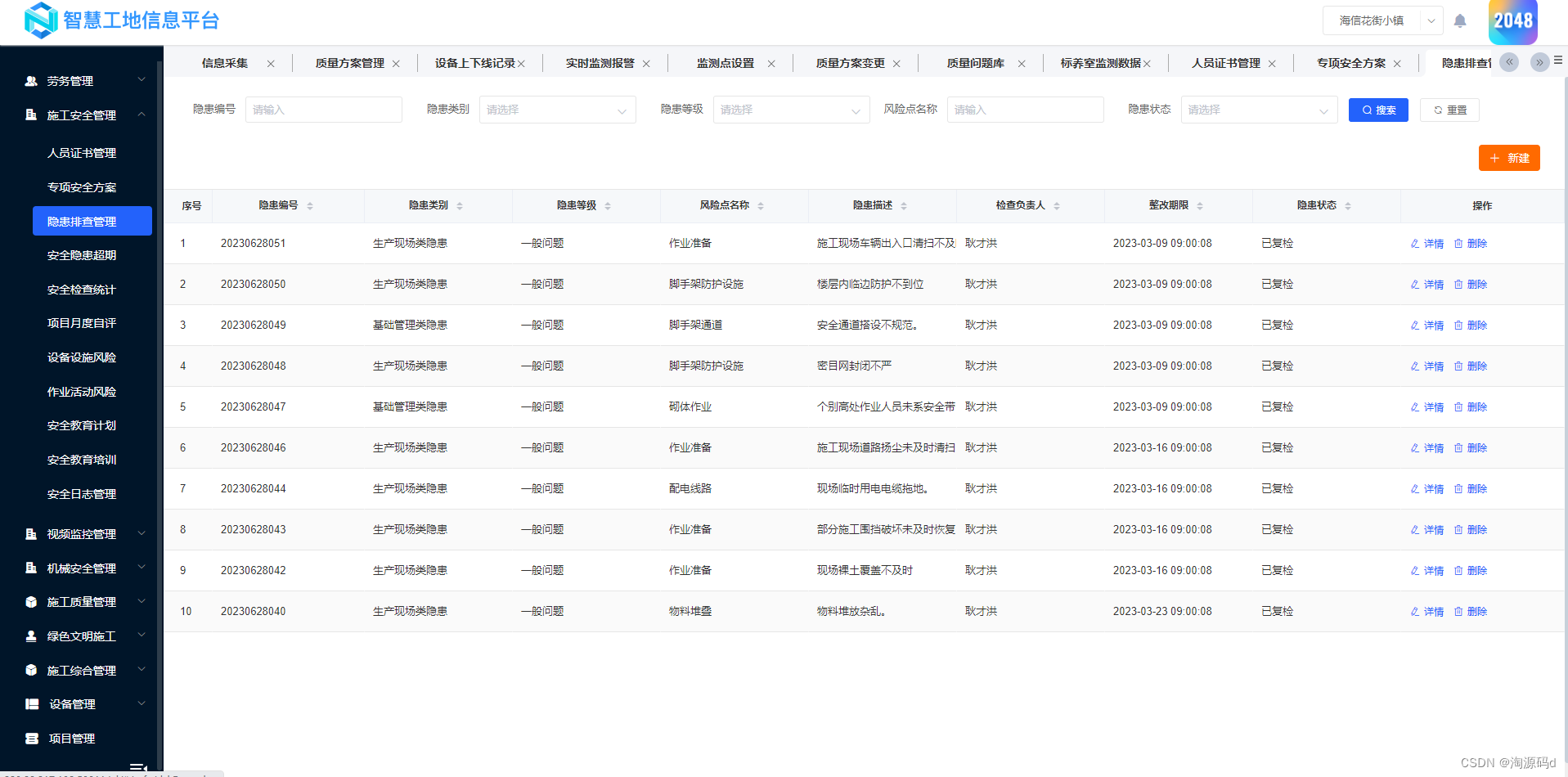Sort by 整改期限 column sort icon
The image size is (1568, 777).
coord(1200,206)
